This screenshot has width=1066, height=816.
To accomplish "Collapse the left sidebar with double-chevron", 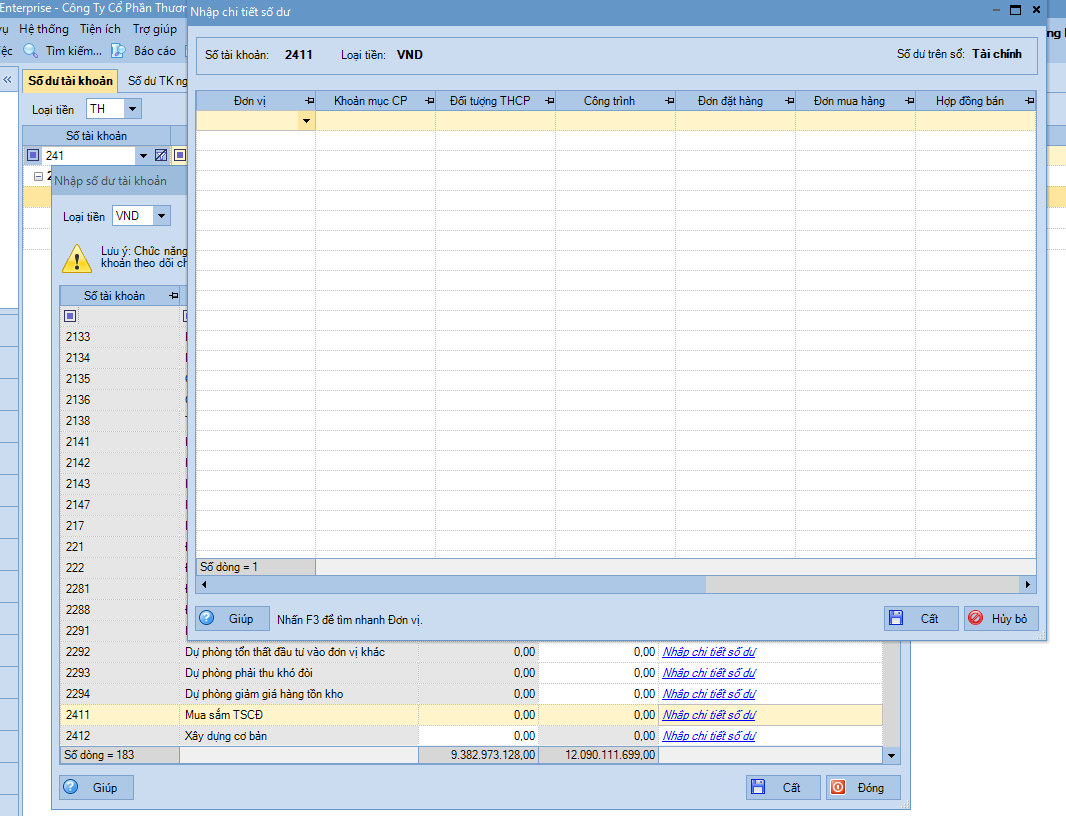I will click(7, 80).
